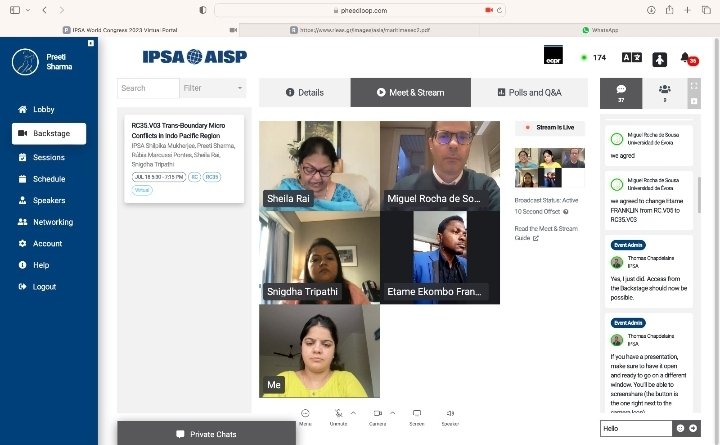The image size is (720, 445).
Task: Click Logout in the sidebar
Action: click(x=37, y=287)
